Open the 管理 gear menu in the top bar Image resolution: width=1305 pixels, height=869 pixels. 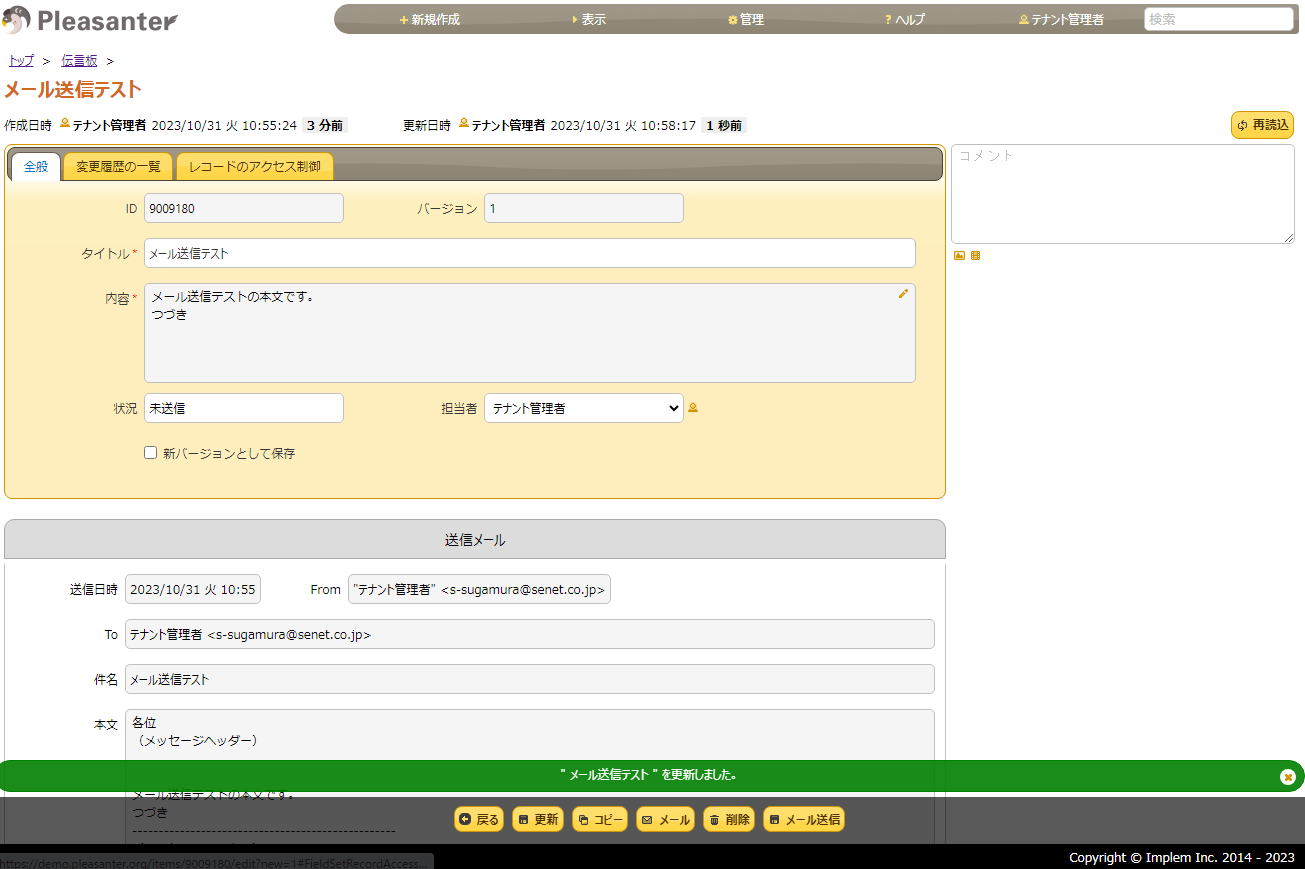click(x=745, y=18)
